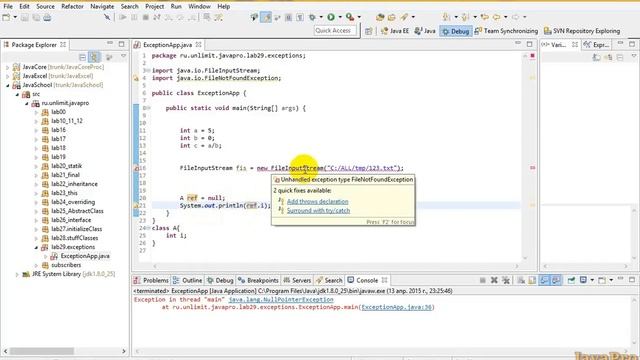This screenshot has height=360, width=640.
Task: Toggle Pin Console button
Action: [x=571, y=280]
